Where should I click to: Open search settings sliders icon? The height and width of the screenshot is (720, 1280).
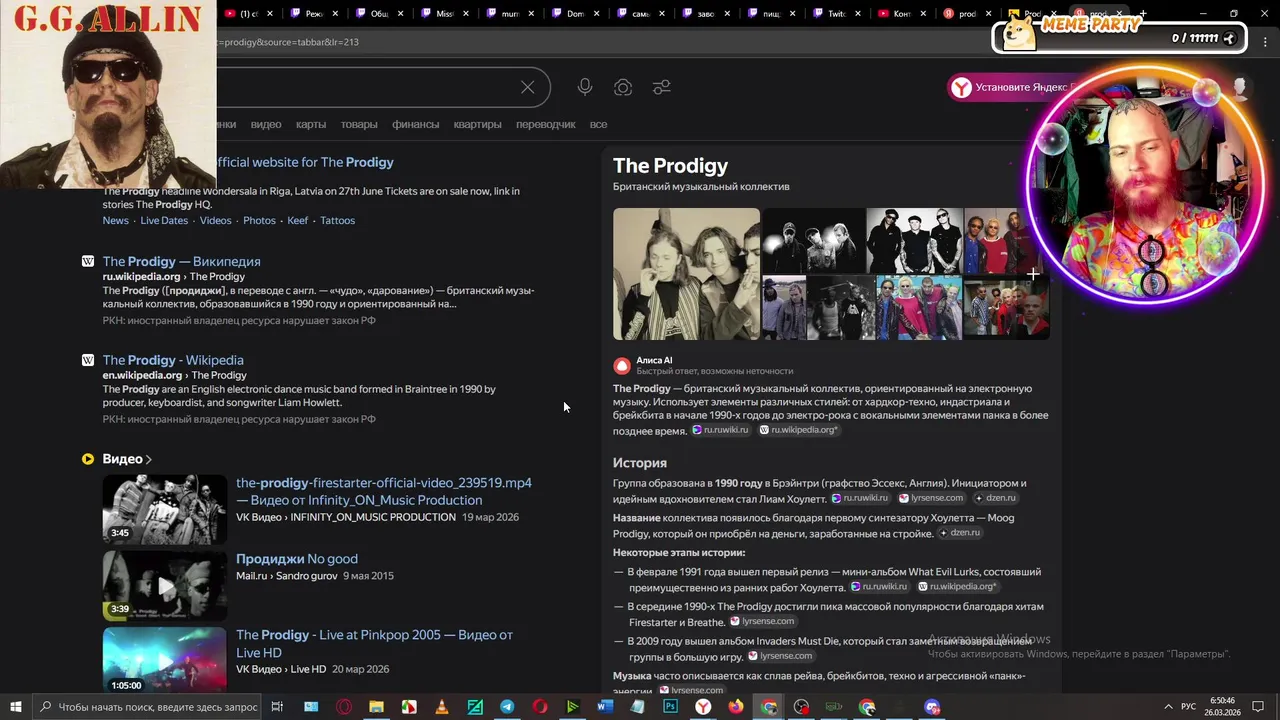[661, 88]
